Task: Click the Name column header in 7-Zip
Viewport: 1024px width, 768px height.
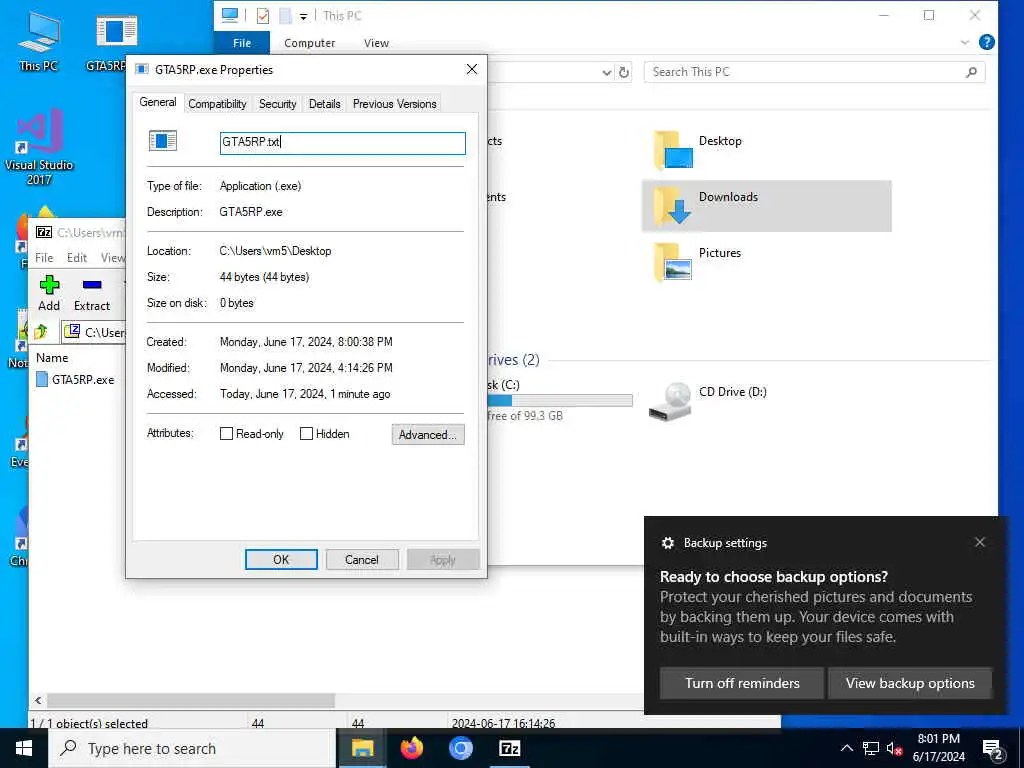Action: [52, 358]
